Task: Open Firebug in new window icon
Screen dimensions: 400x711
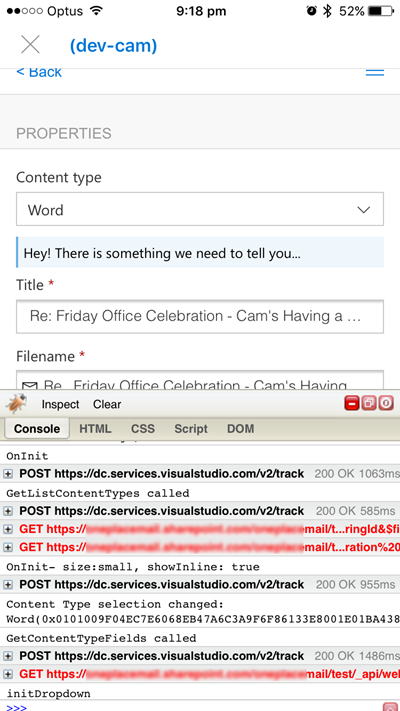Action: [x=368, y=403]
